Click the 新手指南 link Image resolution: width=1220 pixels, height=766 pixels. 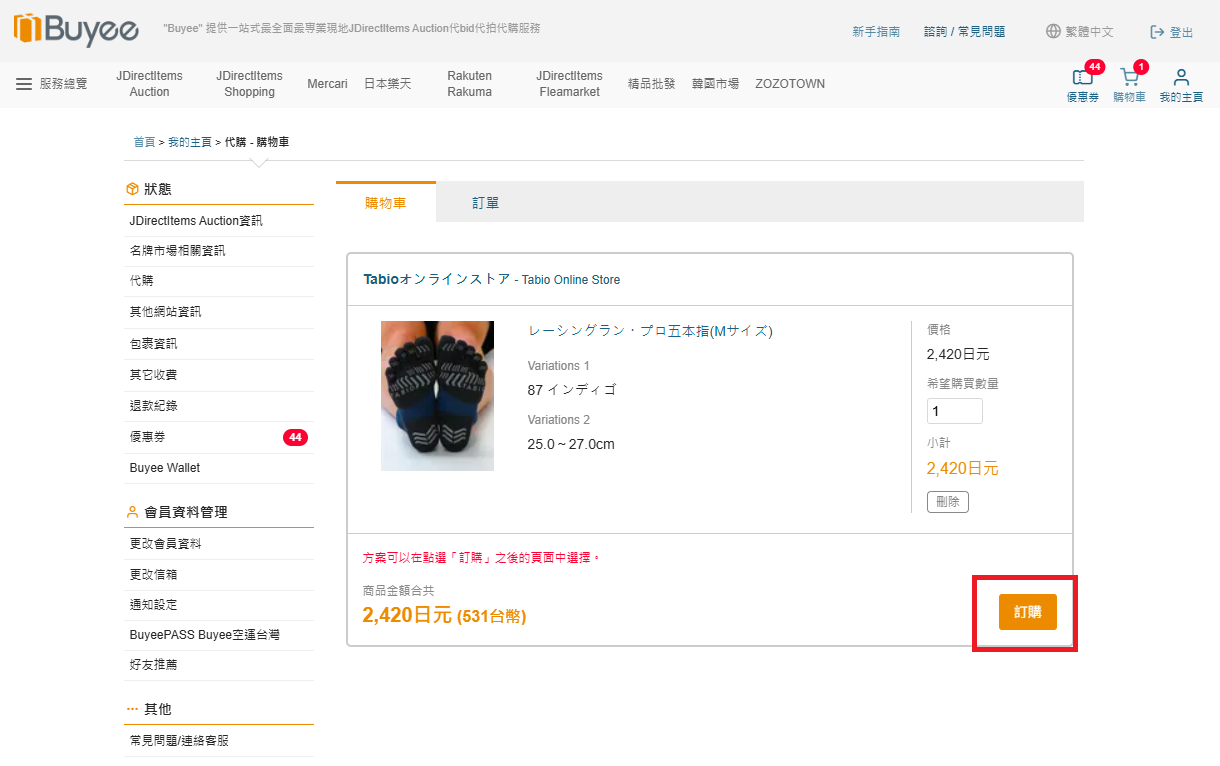point(876,32)
